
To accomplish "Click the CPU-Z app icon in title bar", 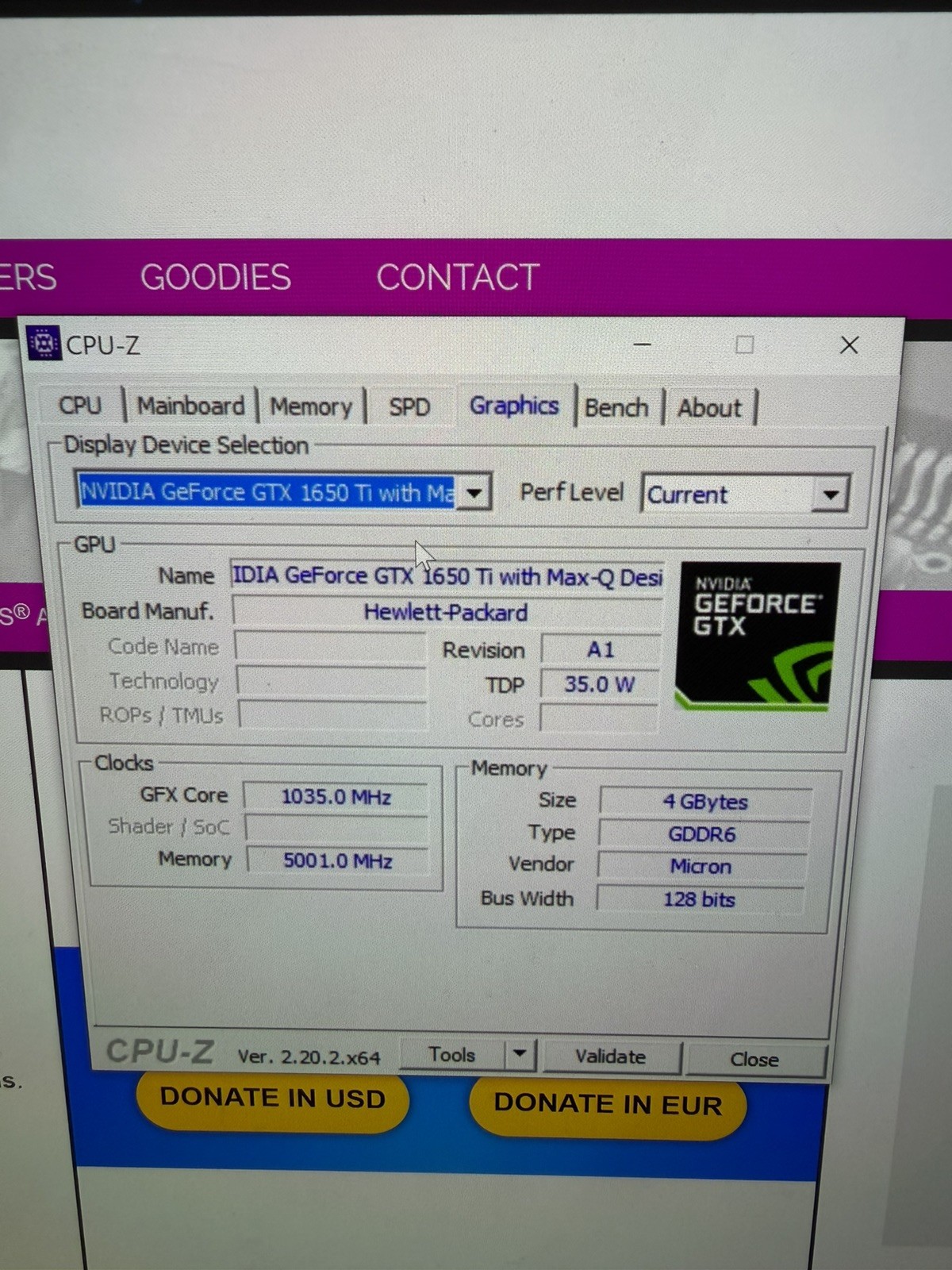I will [x=44, y=344].
